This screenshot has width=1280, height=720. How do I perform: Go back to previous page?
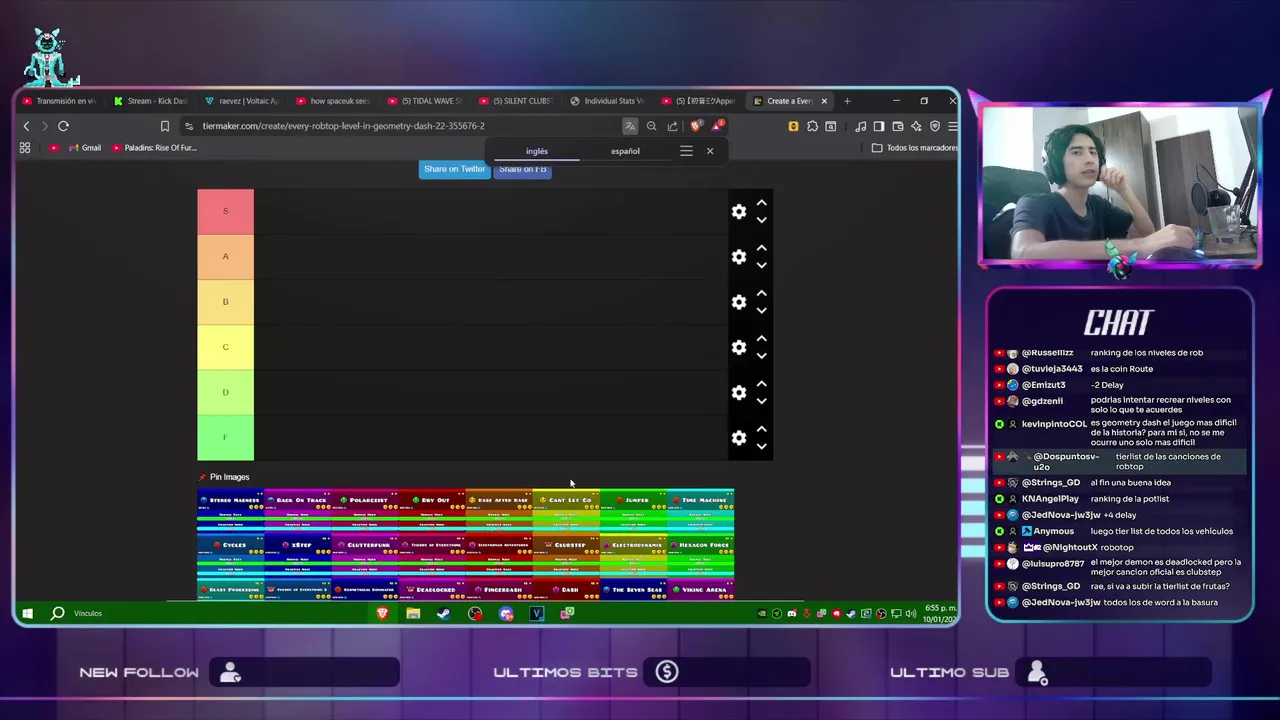click(27, 126)
